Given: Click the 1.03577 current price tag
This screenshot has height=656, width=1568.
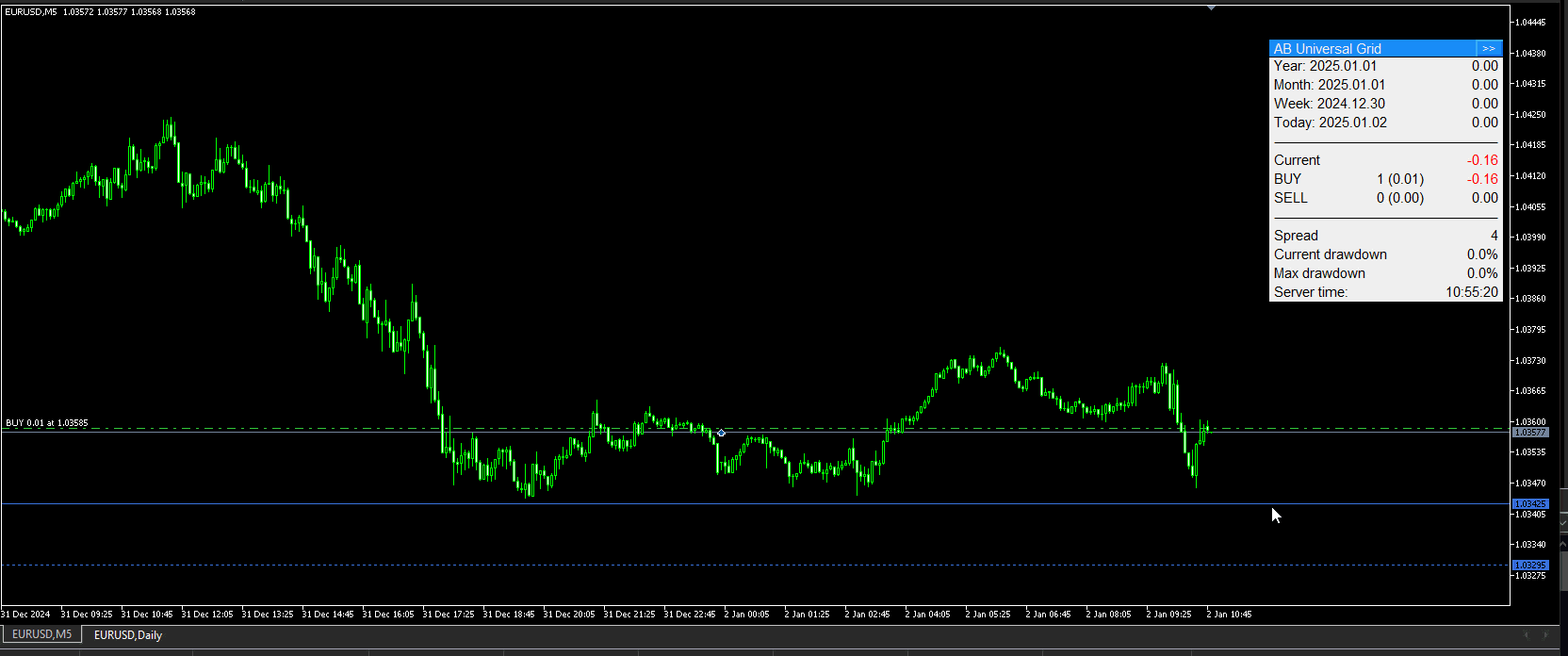Looking at the screenshot, I should (x=1530, y=432).
